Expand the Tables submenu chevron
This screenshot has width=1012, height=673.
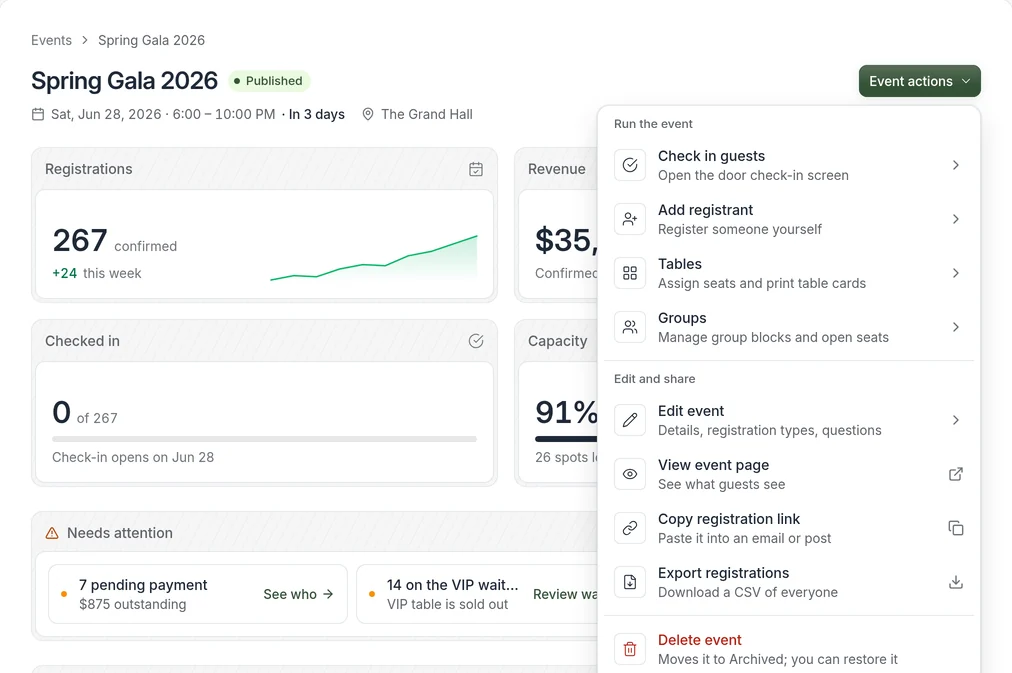pos(956,274)
